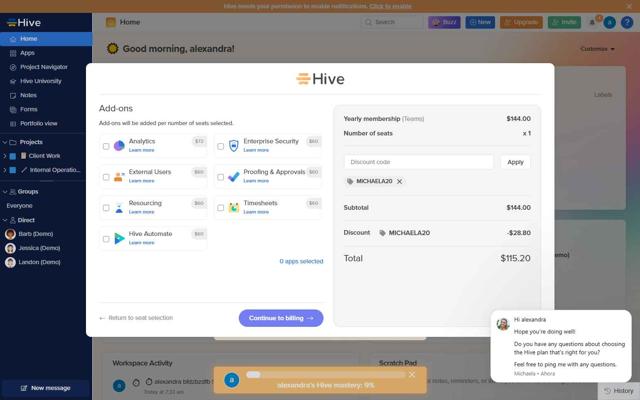This screenshot has height=400, width=640.
Task: Click Continue to billing button
Action: coord(281,318)
